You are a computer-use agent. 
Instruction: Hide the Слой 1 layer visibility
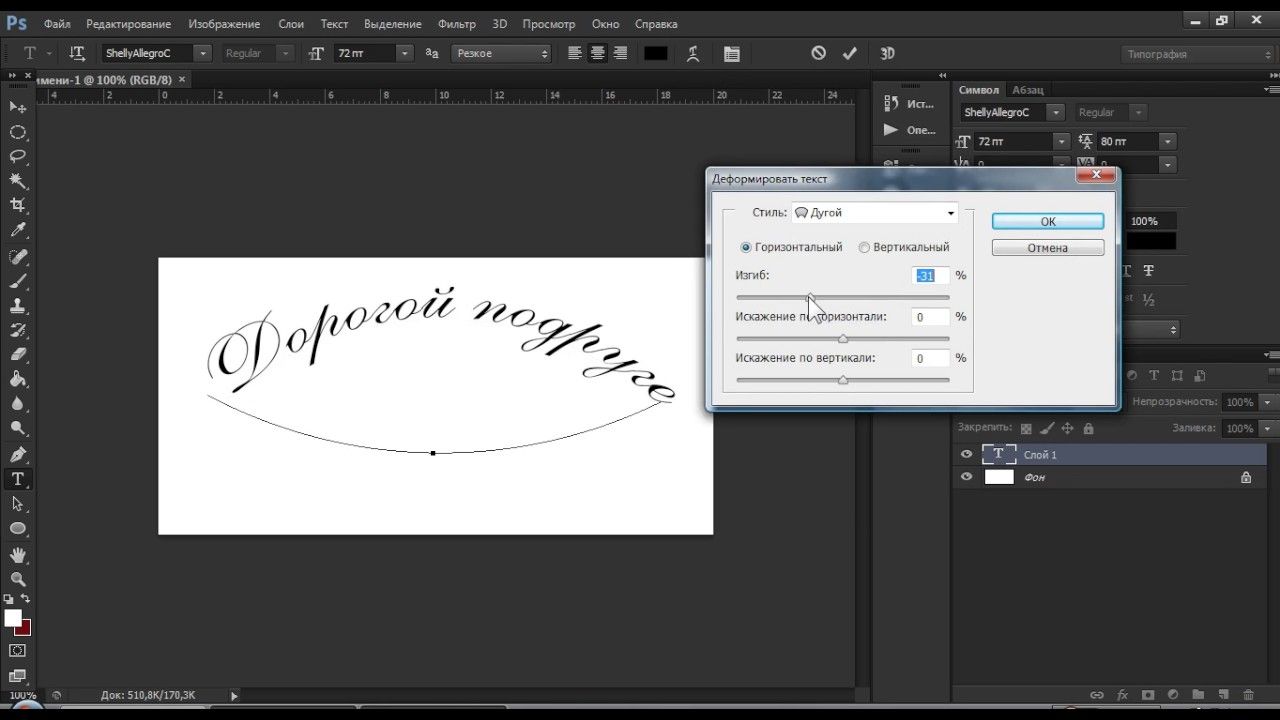(x=966, y=455)
